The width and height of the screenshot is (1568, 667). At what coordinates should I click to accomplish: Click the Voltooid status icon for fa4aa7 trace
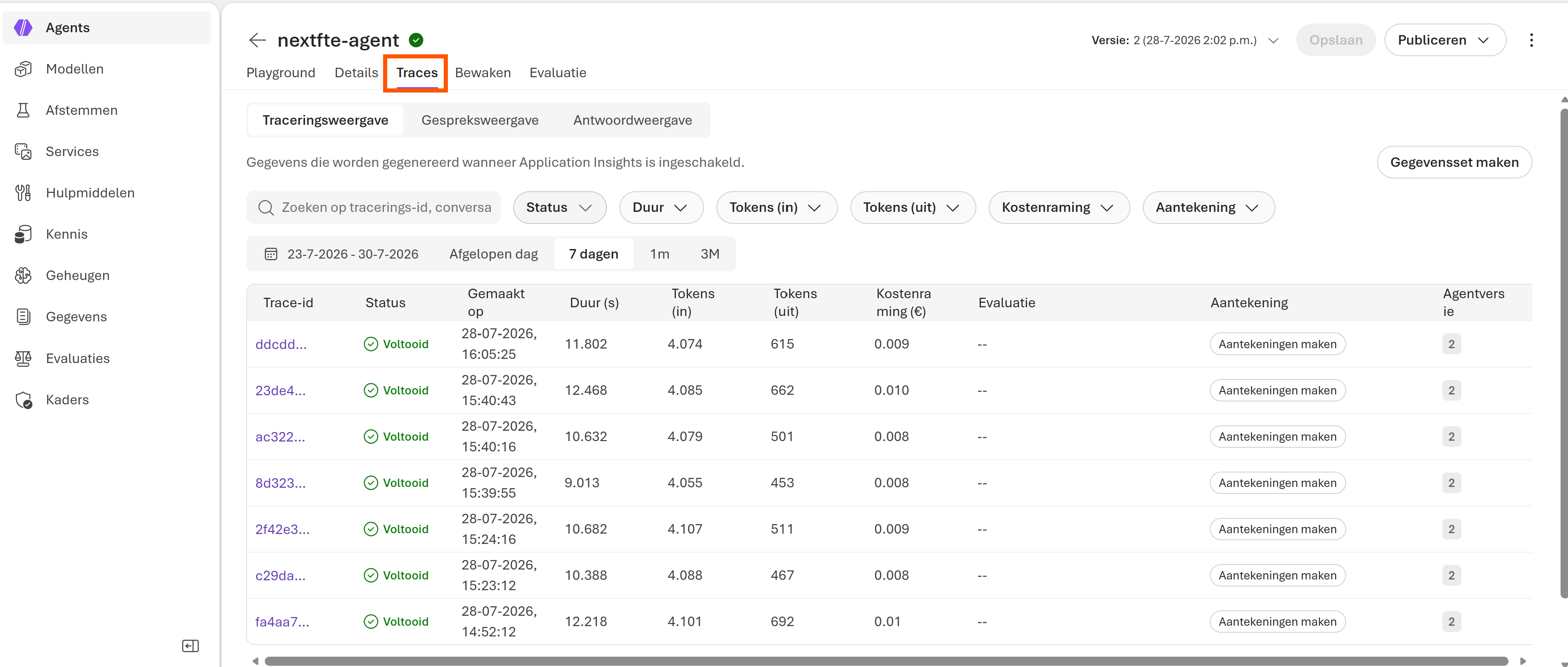pyautogui.click(x=371, y=621)
